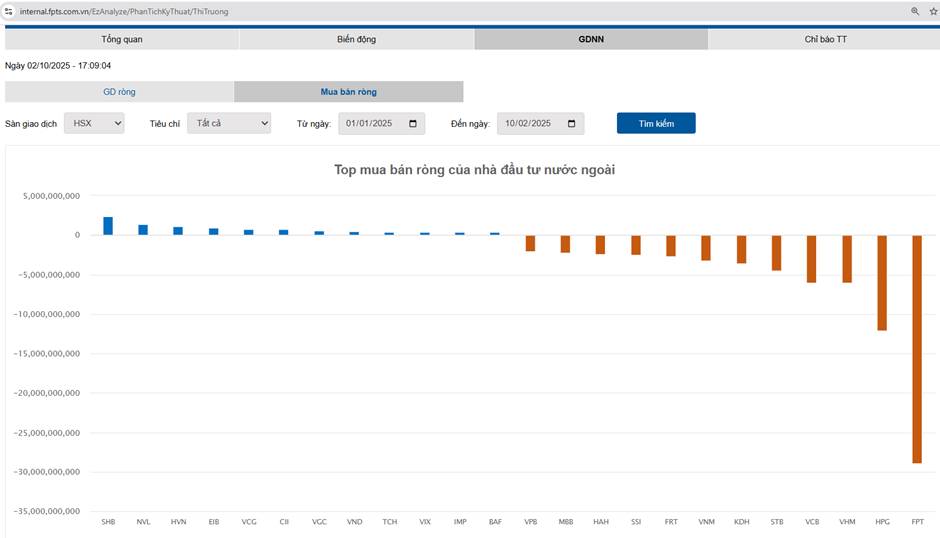Click the FPT orange bar in chart

(917, 349)
